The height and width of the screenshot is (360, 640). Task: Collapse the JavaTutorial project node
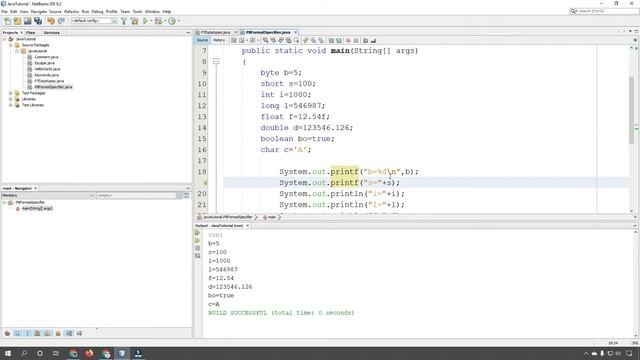pos(5,39)
